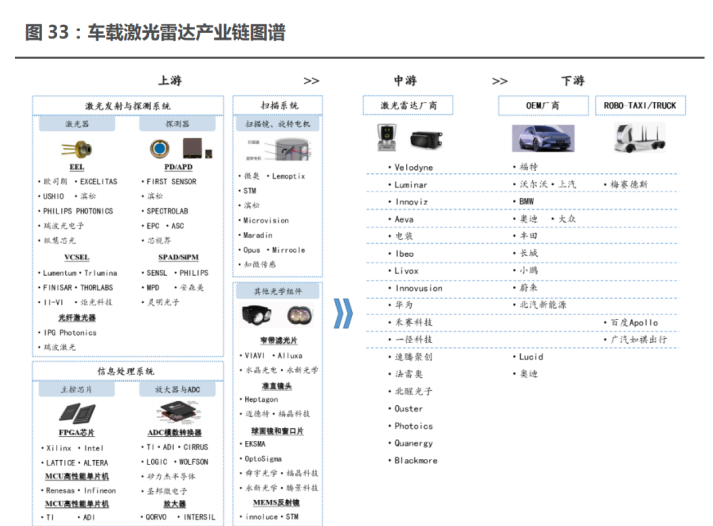Click the round filter lens image

point(300,315)
